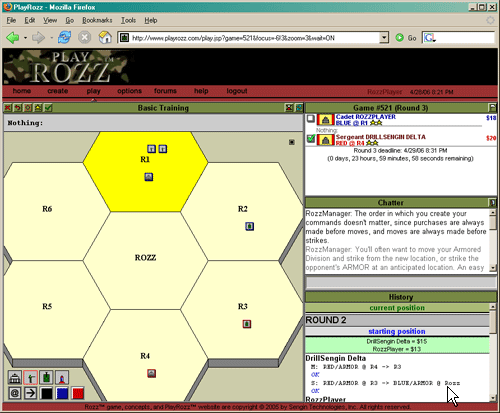500x413 pixels.
Task: Click the R6 hexagon region
Action: tap(47, 211)
